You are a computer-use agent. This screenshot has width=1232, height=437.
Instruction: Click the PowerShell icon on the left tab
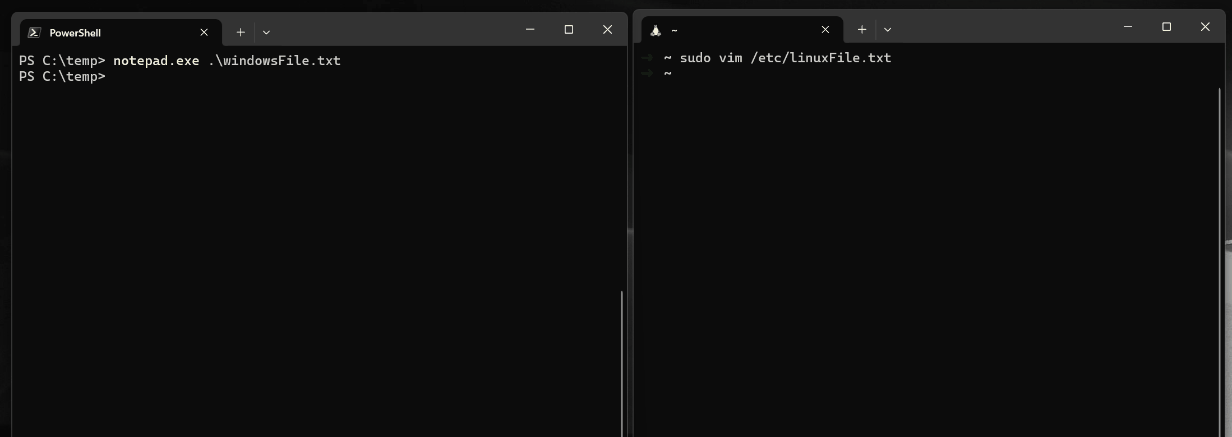pos(33,32)
